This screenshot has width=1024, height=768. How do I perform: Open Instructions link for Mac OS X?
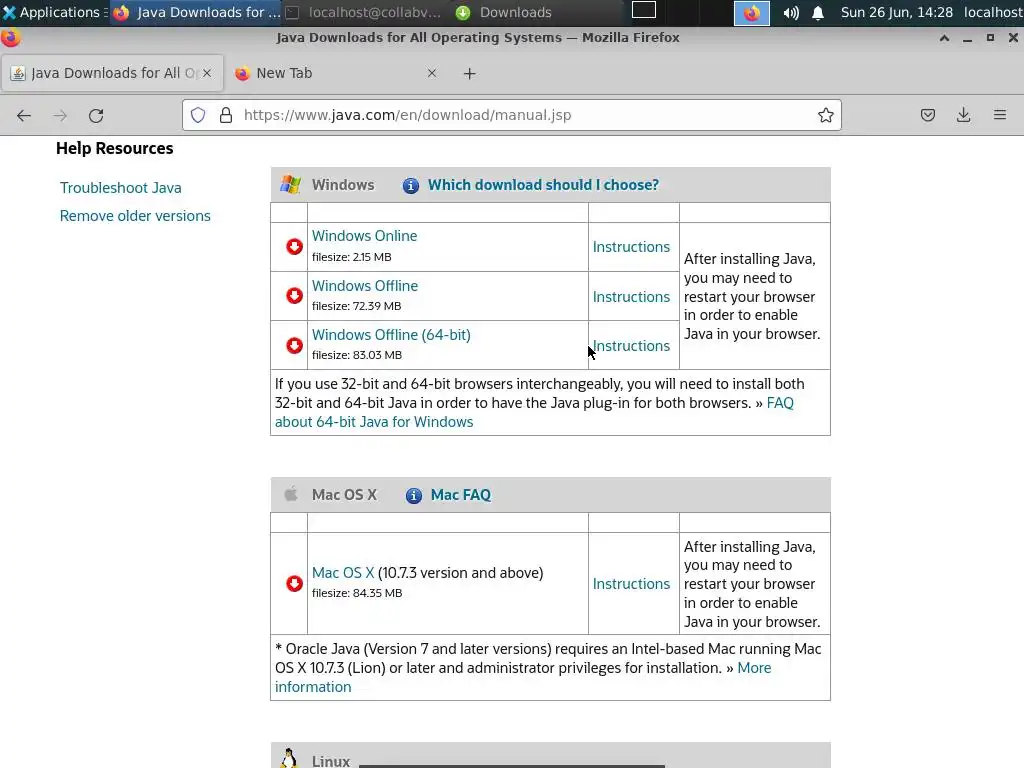(x=632, y=584)
